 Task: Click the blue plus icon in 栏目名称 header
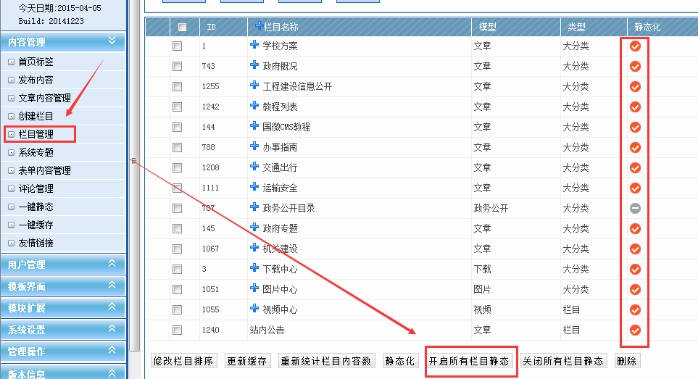tap(258, 26)
